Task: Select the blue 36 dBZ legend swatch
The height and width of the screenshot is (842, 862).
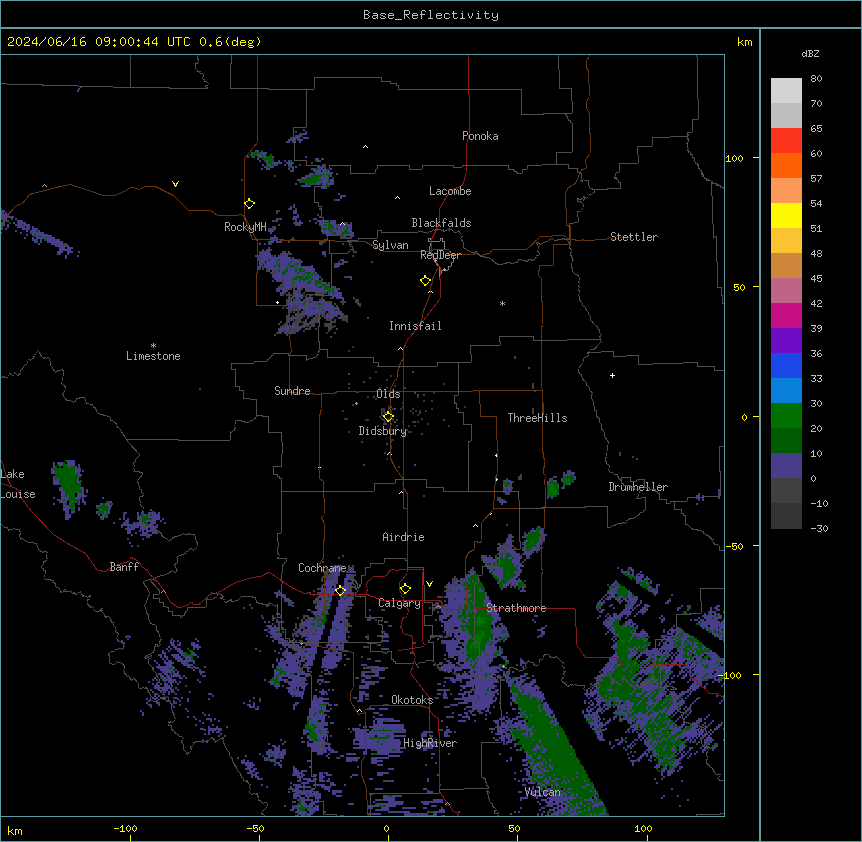Action: tap(786, 365)
